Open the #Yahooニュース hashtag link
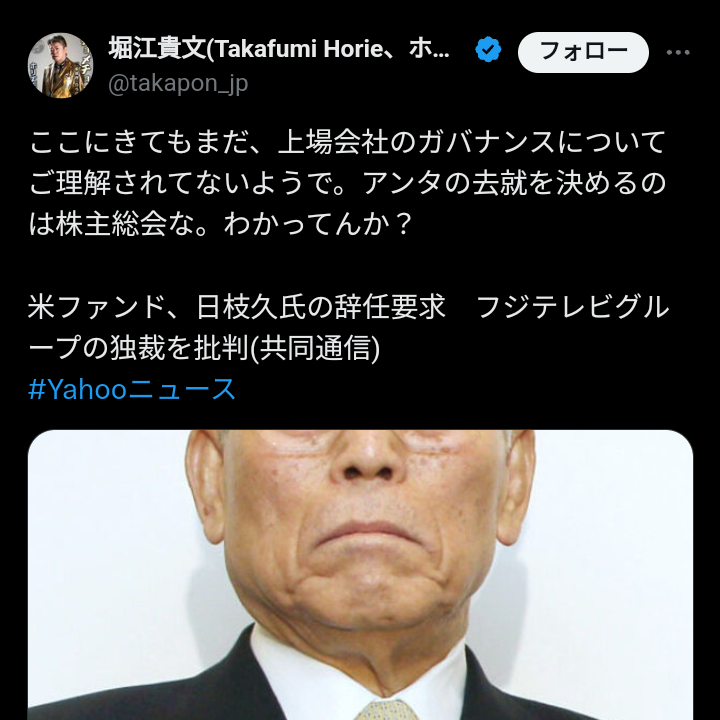720x720 pixels. [x=132, y=389]
